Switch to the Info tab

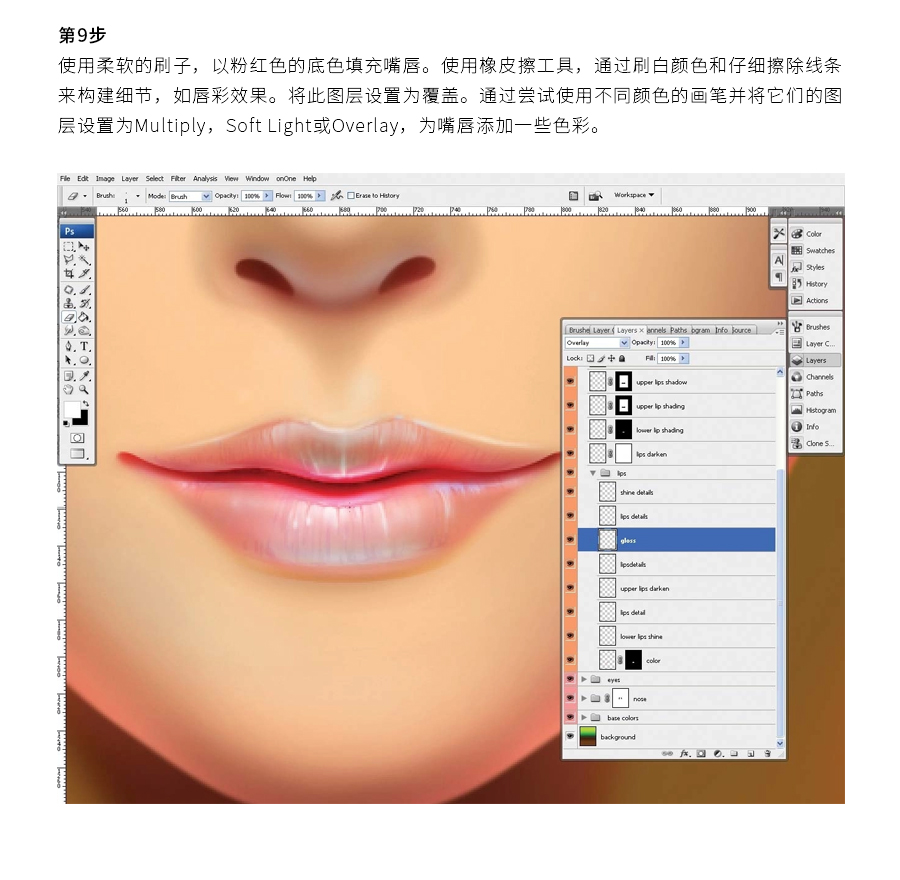point(721,330)
